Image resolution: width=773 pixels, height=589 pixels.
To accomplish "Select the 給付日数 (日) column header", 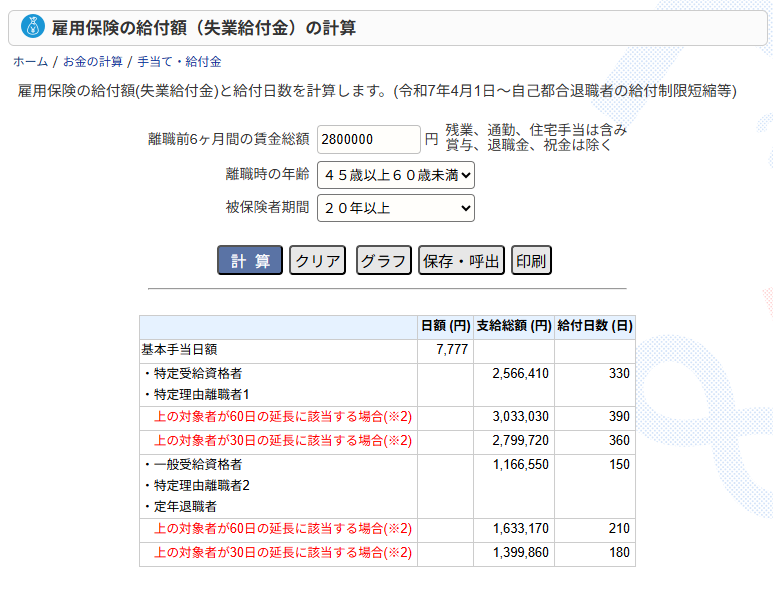I will [x=594, y=327].
